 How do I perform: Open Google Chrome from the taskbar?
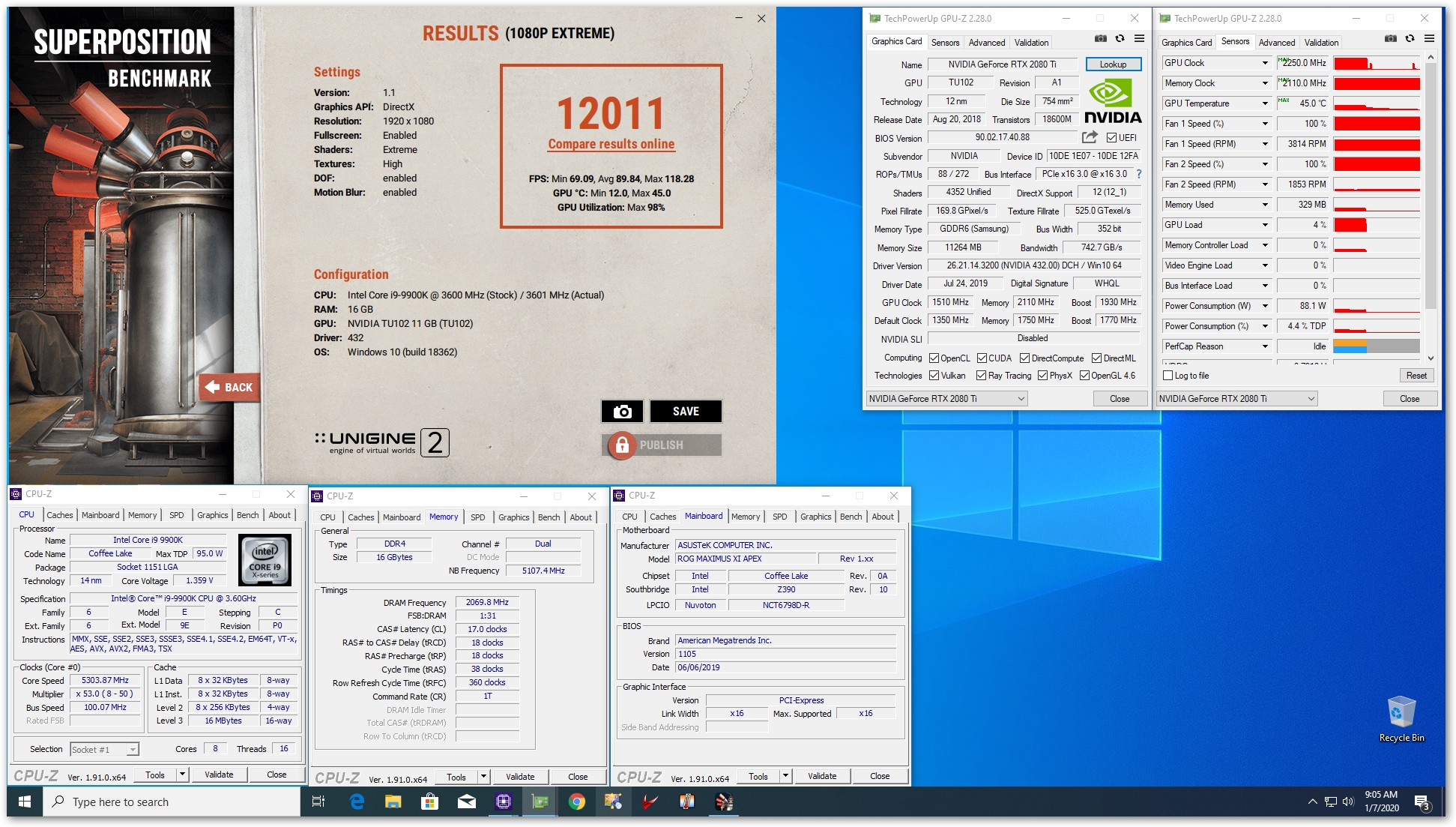point(576,802)
